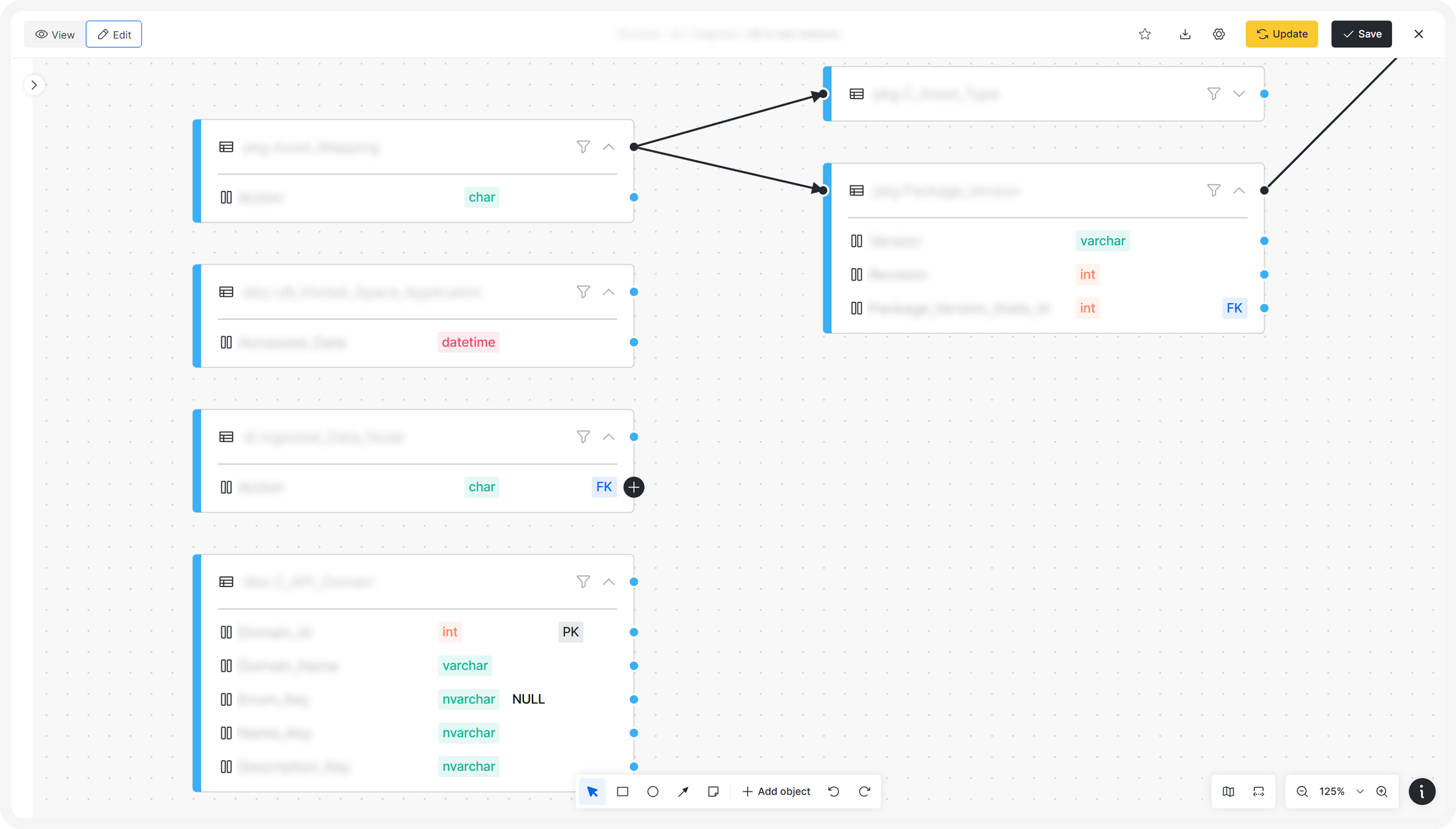
Task: Click the download icon in header
Action: pos(1185,34)
